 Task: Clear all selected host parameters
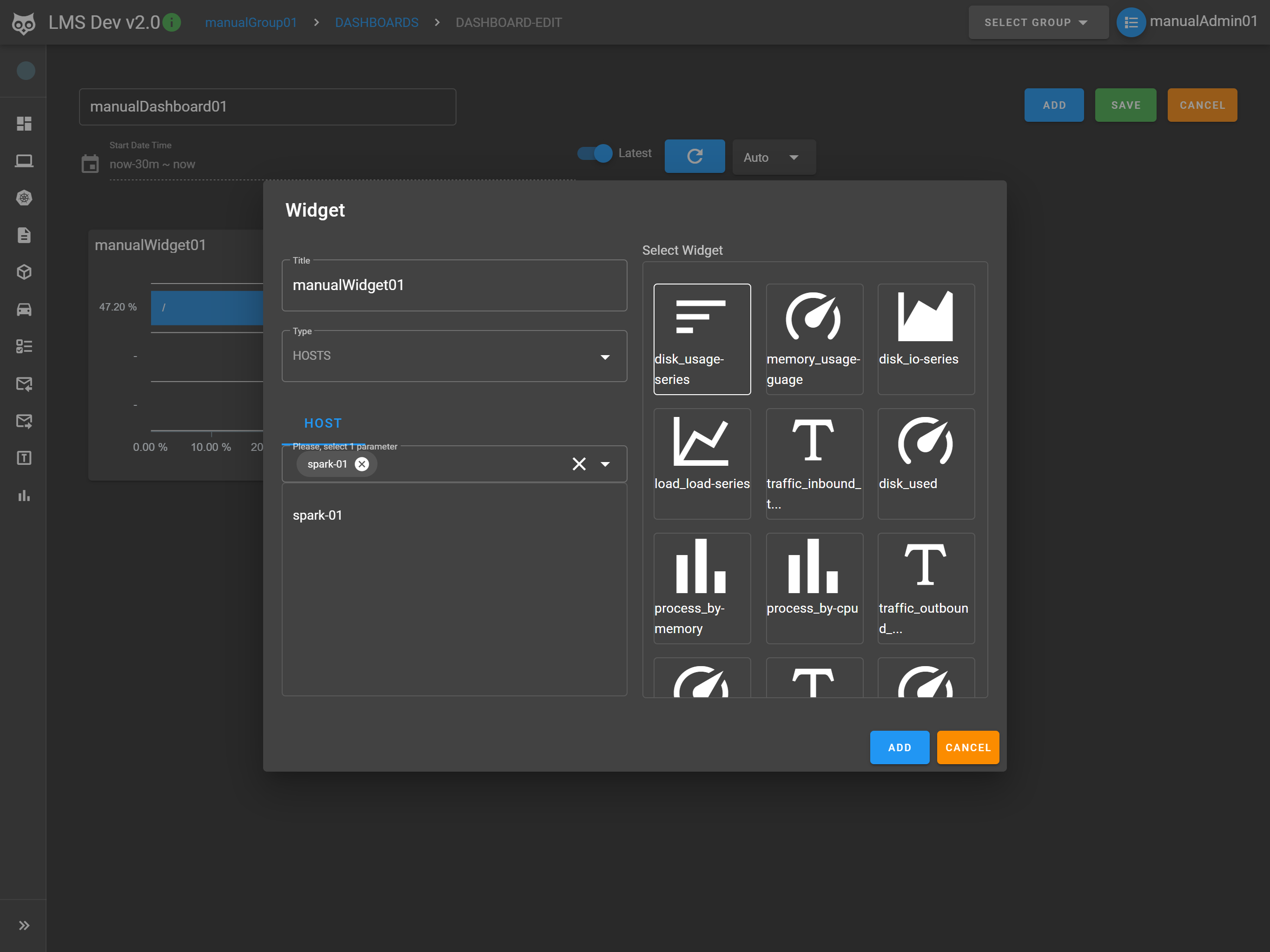(x=579, y=464)
